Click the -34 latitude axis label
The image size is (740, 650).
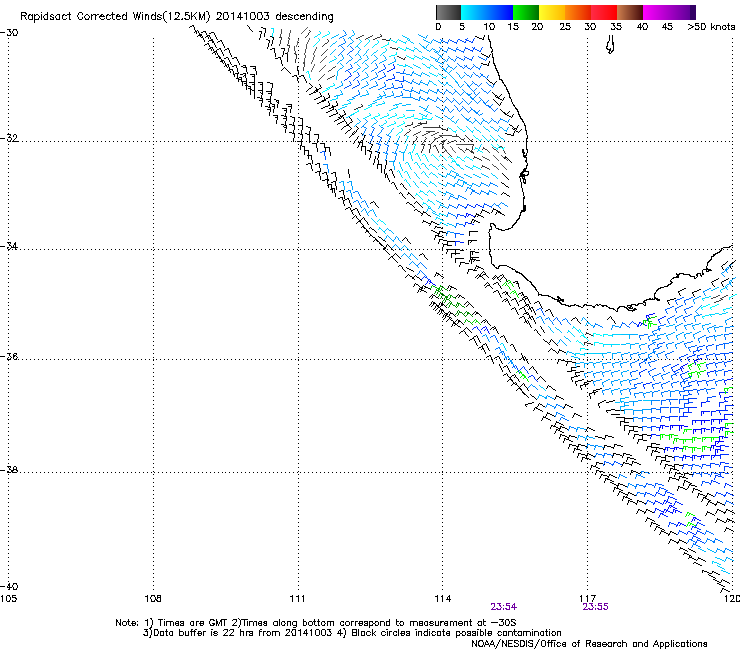pyautogui.click(x=9, y=246)
